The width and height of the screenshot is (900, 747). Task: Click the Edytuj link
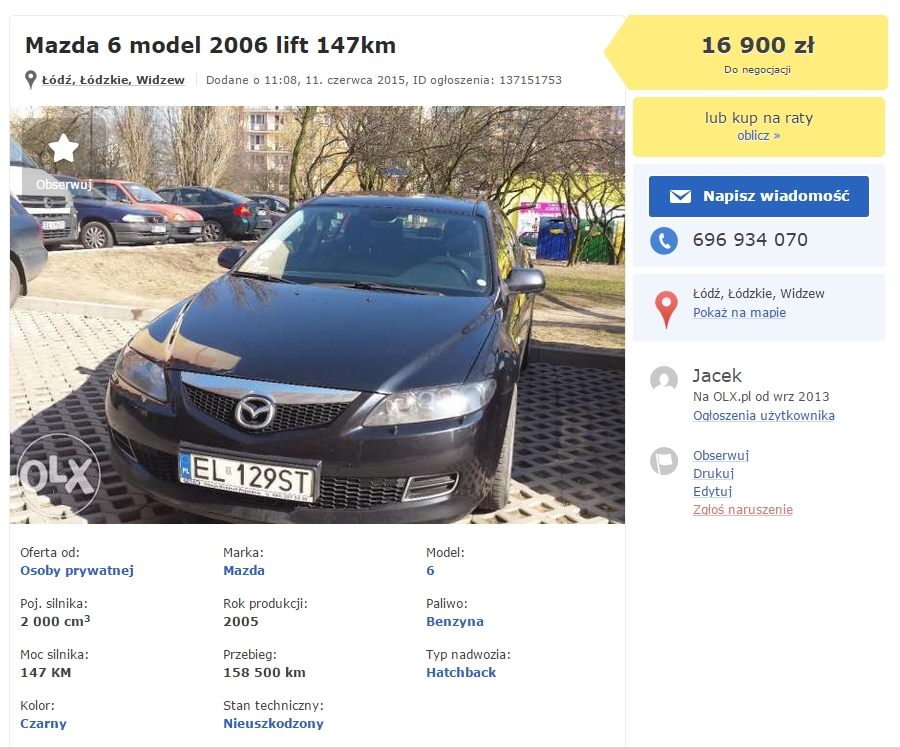point(712,492)
